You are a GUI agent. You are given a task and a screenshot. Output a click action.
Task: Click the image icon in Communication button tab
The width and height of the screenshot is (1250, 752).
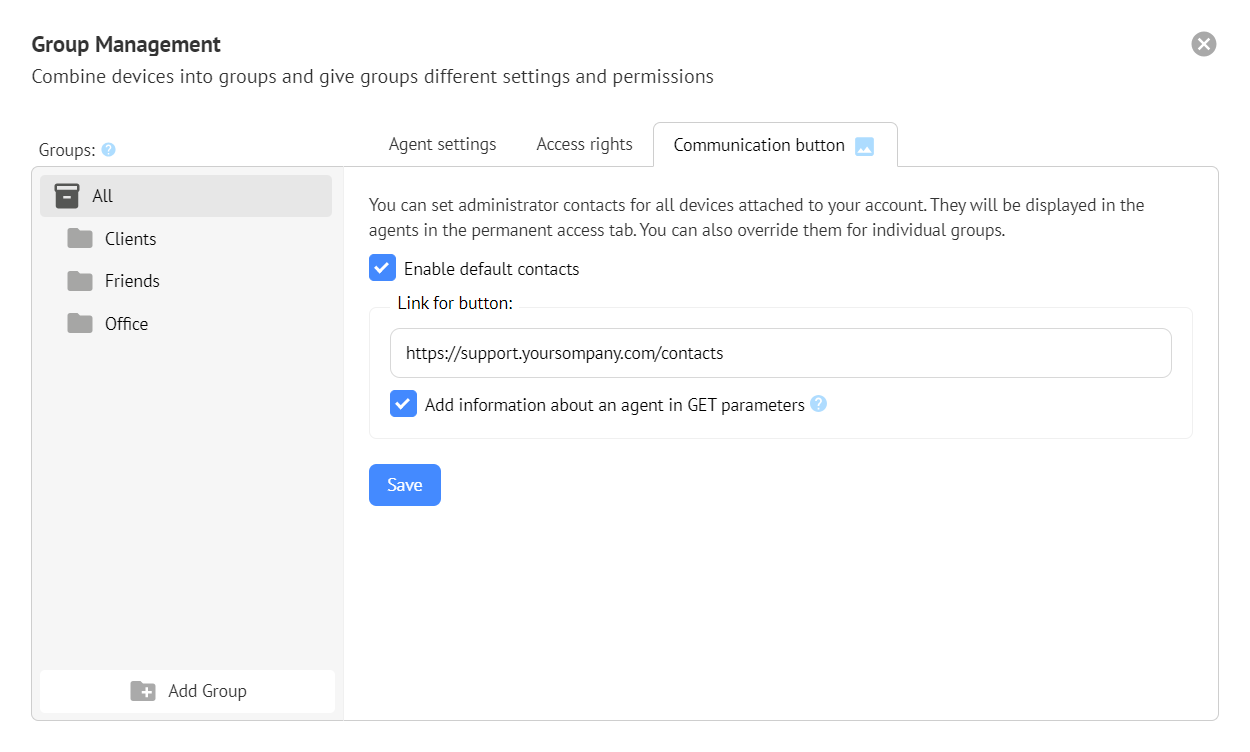point(865,146)
